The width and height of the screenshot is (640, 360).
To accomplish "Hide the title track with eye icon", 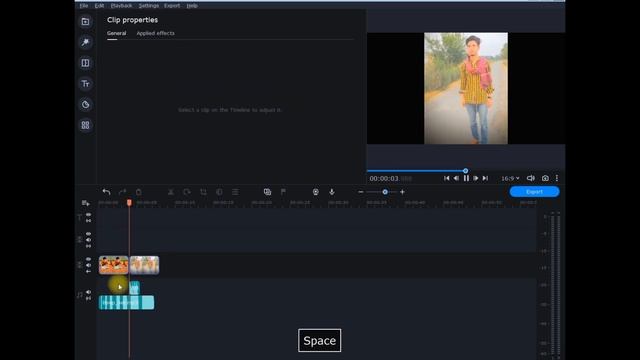I will pyautogui.click(x=89, y=215).
